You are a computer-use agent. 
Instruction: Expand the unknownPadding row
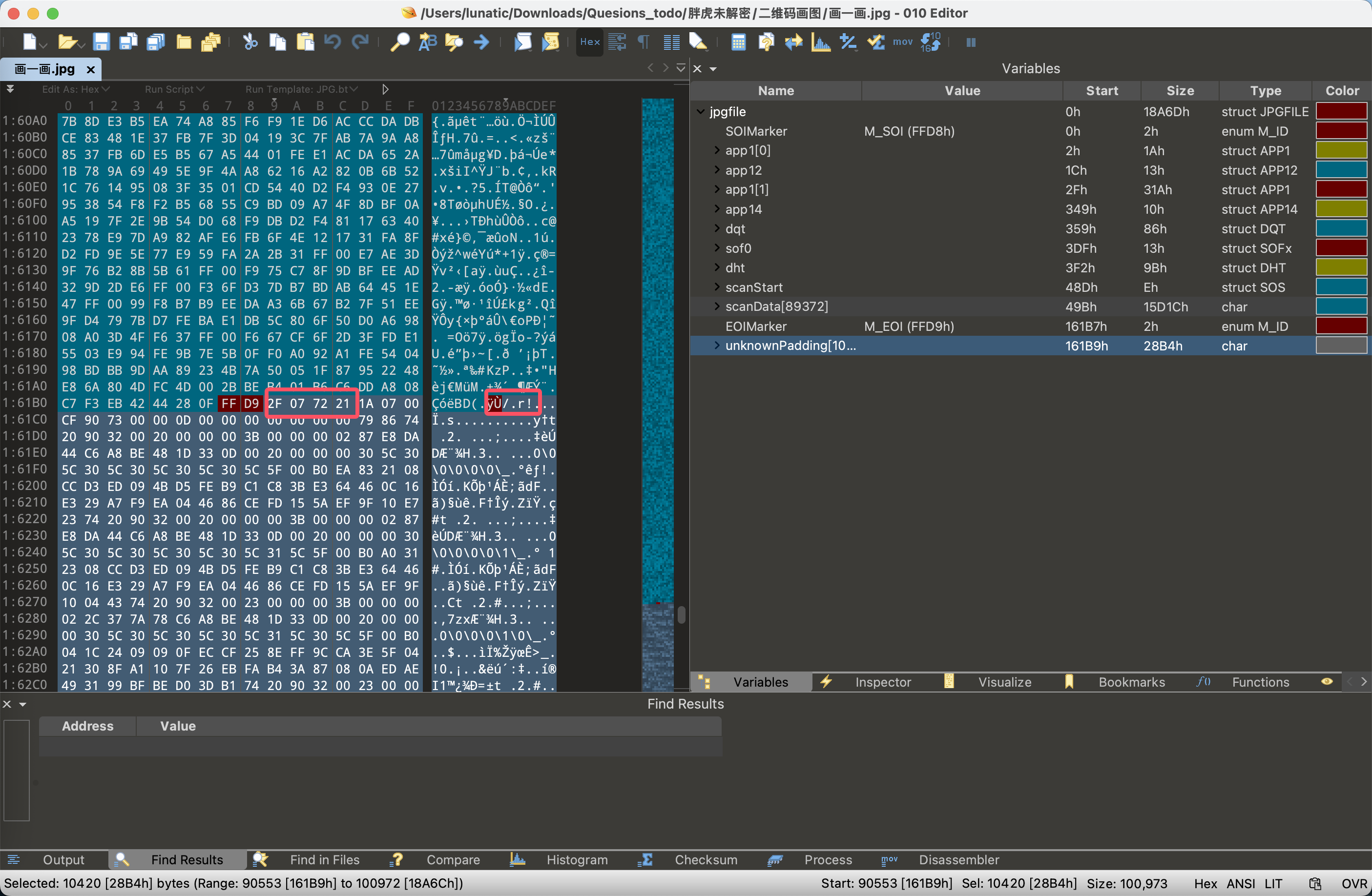[717, 346]
